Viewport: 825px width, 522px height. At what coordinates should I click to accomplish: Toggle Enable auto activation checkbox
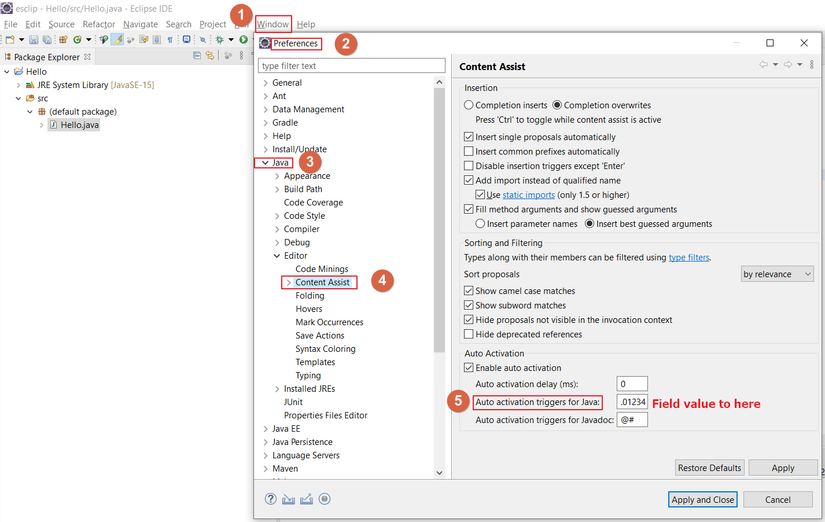(469, 368)
